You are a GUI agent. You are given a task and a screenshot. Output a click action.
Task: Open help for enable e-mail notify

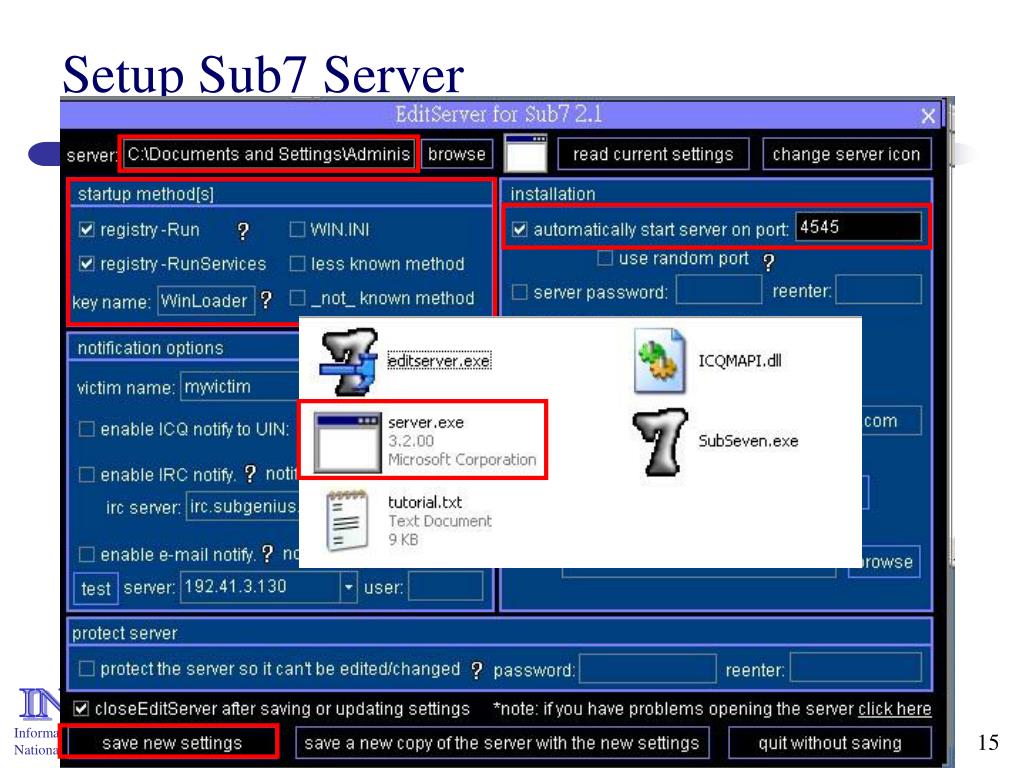point(267,554)
